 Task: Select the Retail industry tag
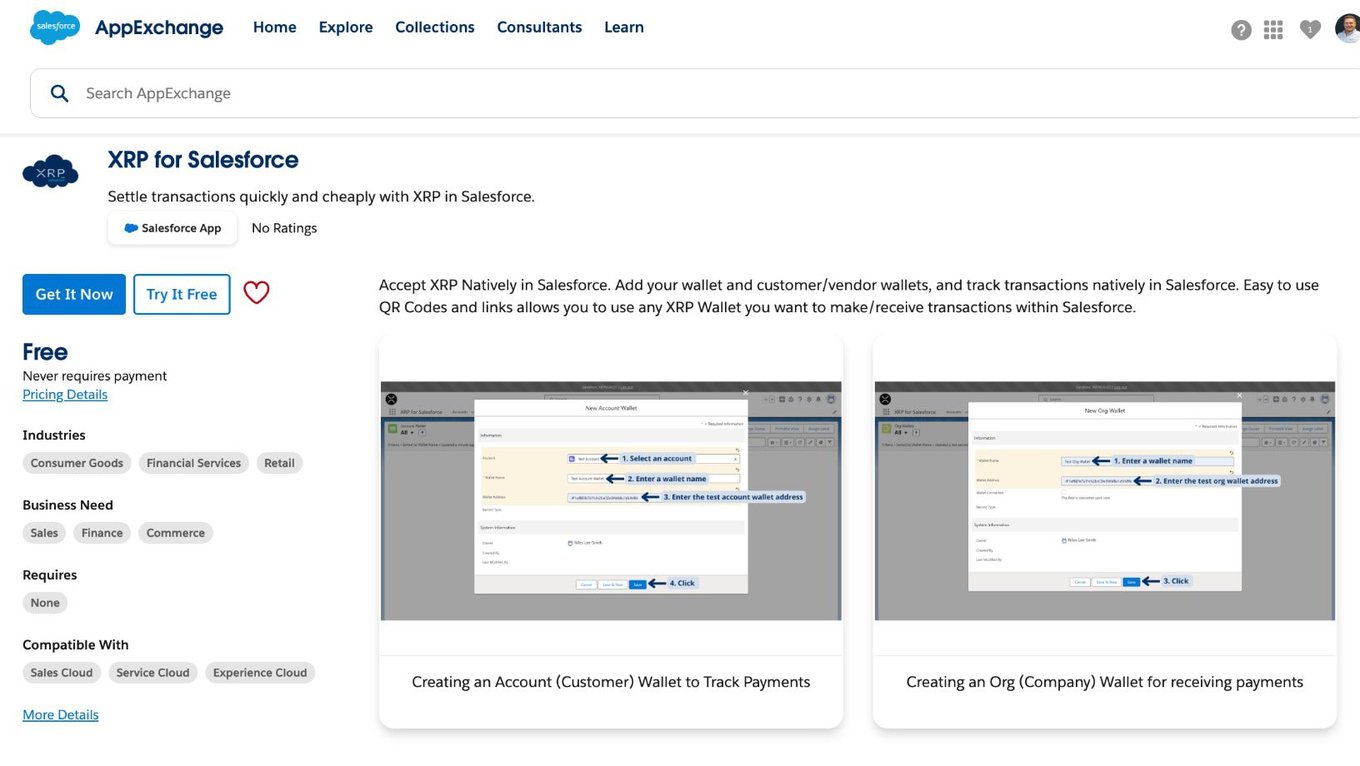[x=279, y=463]
